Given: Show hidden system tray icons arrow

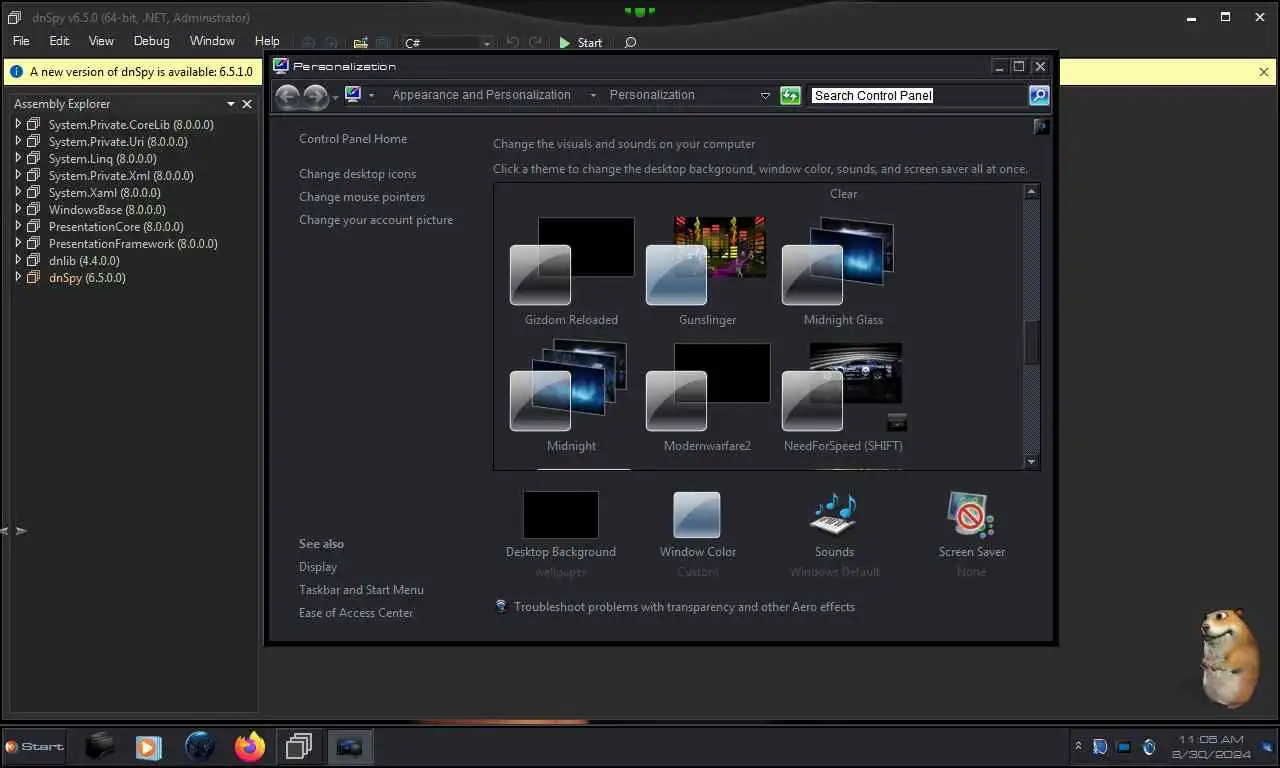Looking at the screenshot, I should pos(1078,746).
